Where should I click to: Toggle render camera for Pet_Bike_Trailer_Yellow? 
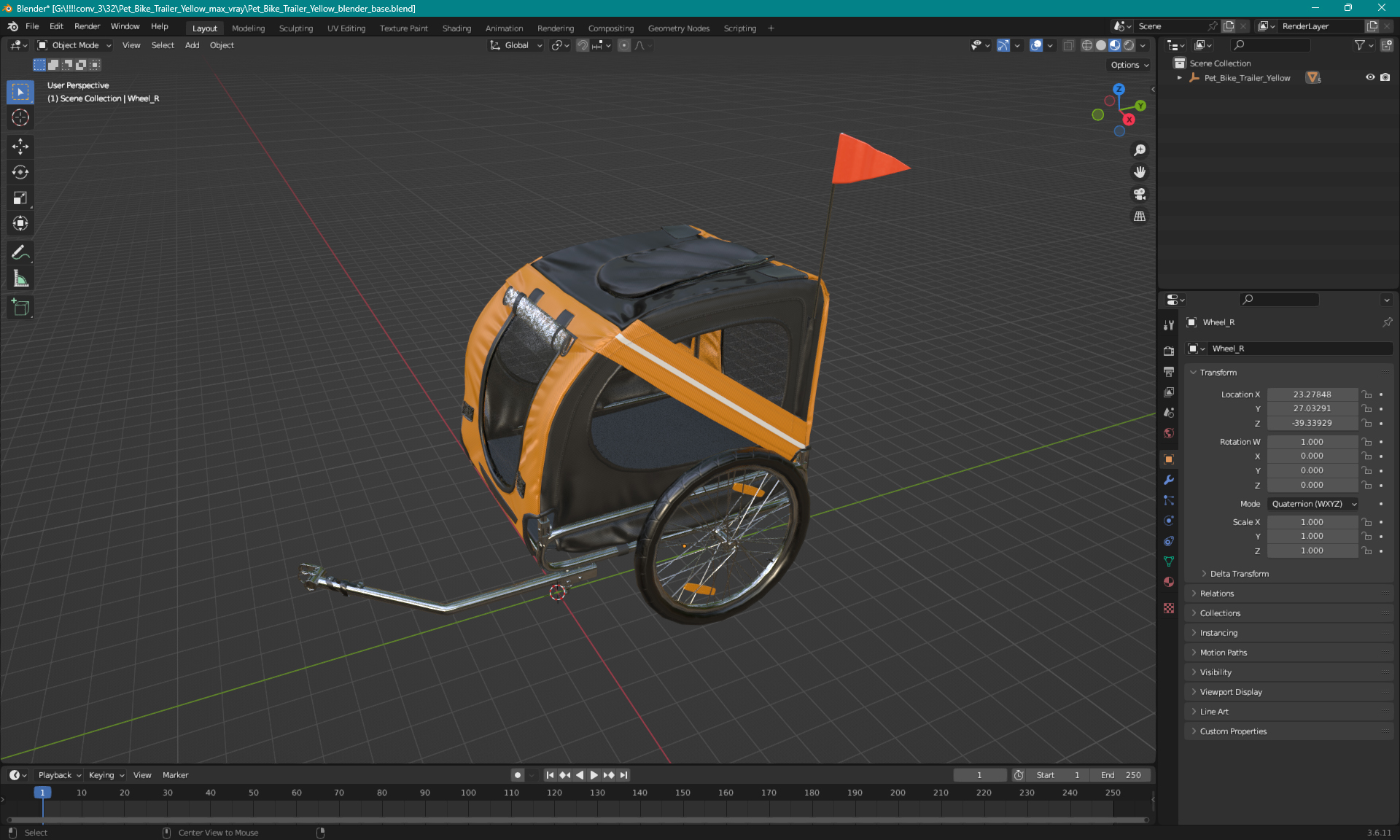(x=1385, y=77)
